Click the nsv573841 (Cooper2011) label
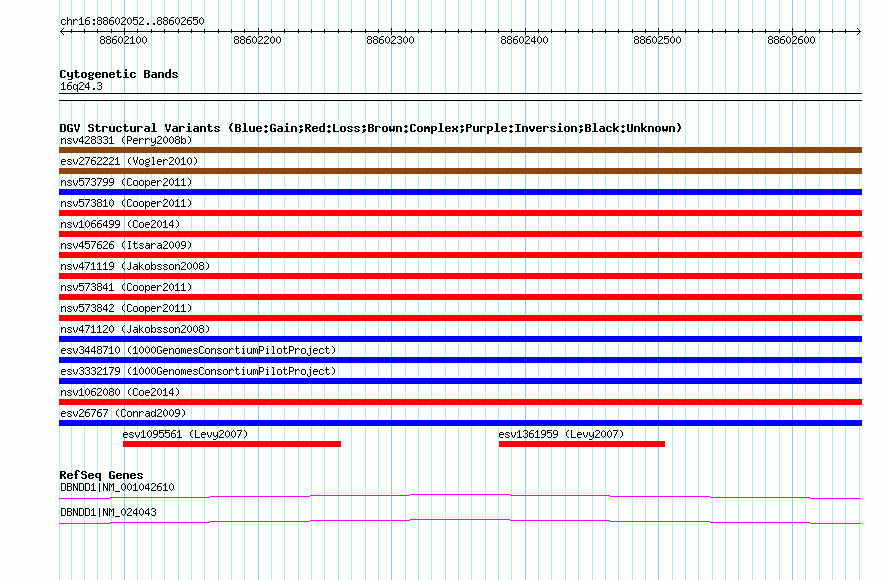Viewport: 890px width, 580px height. [x=126, y=287]
